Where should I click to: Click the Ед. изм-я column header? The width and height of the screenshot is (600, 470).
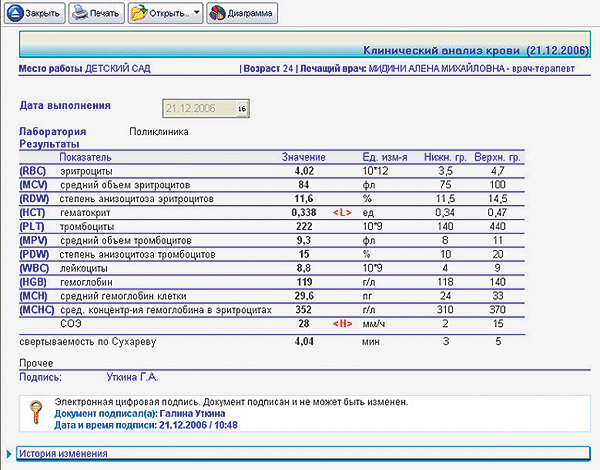385,157
